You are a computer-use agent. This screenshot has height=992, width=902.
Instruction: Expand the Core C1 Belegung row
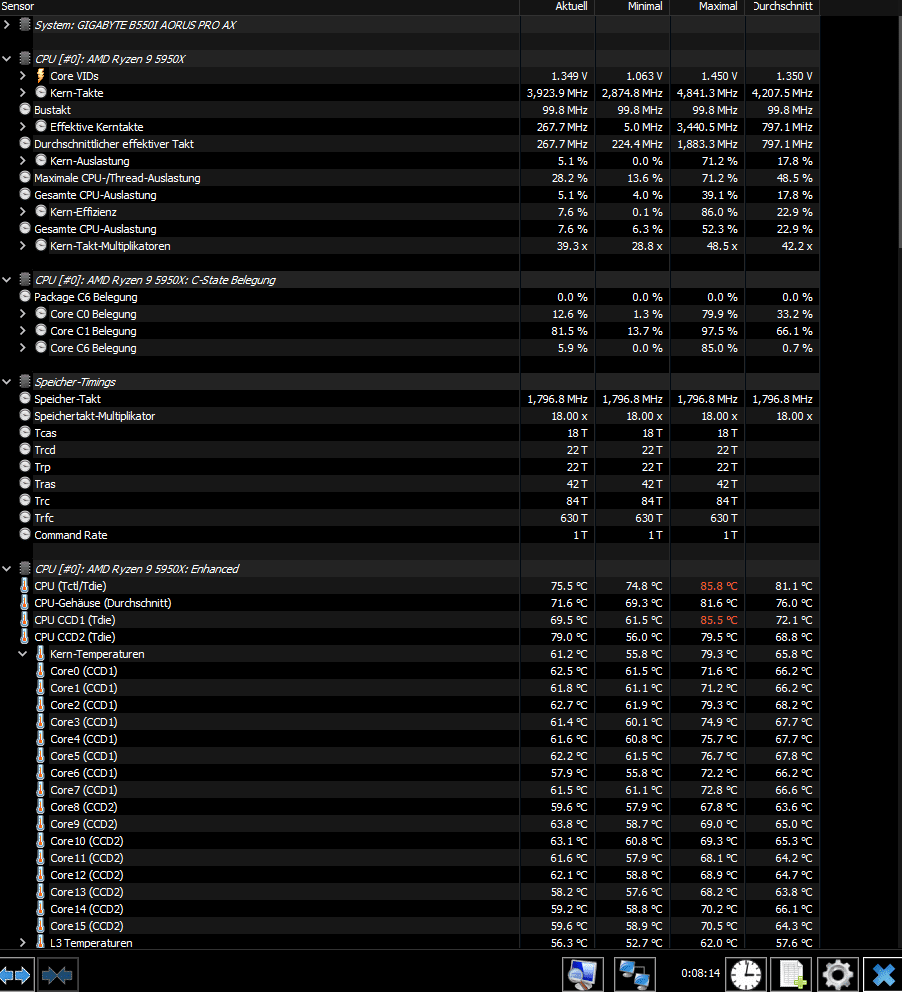pos(23,331)
